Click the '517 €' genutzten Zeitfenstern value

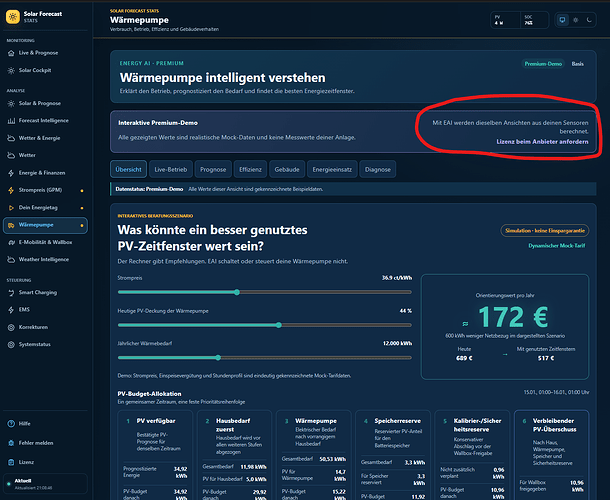546,358
